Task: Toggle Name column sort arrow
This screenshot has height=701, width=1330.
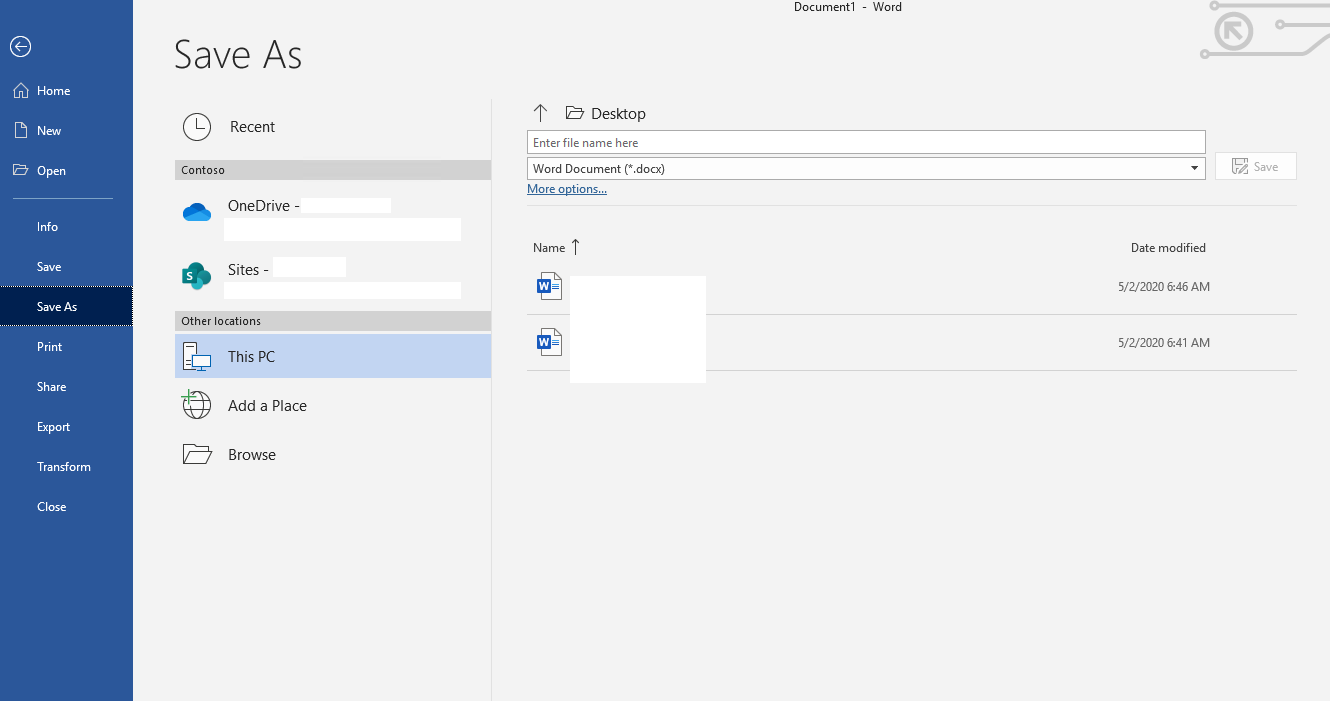Action: pos(575,247)
